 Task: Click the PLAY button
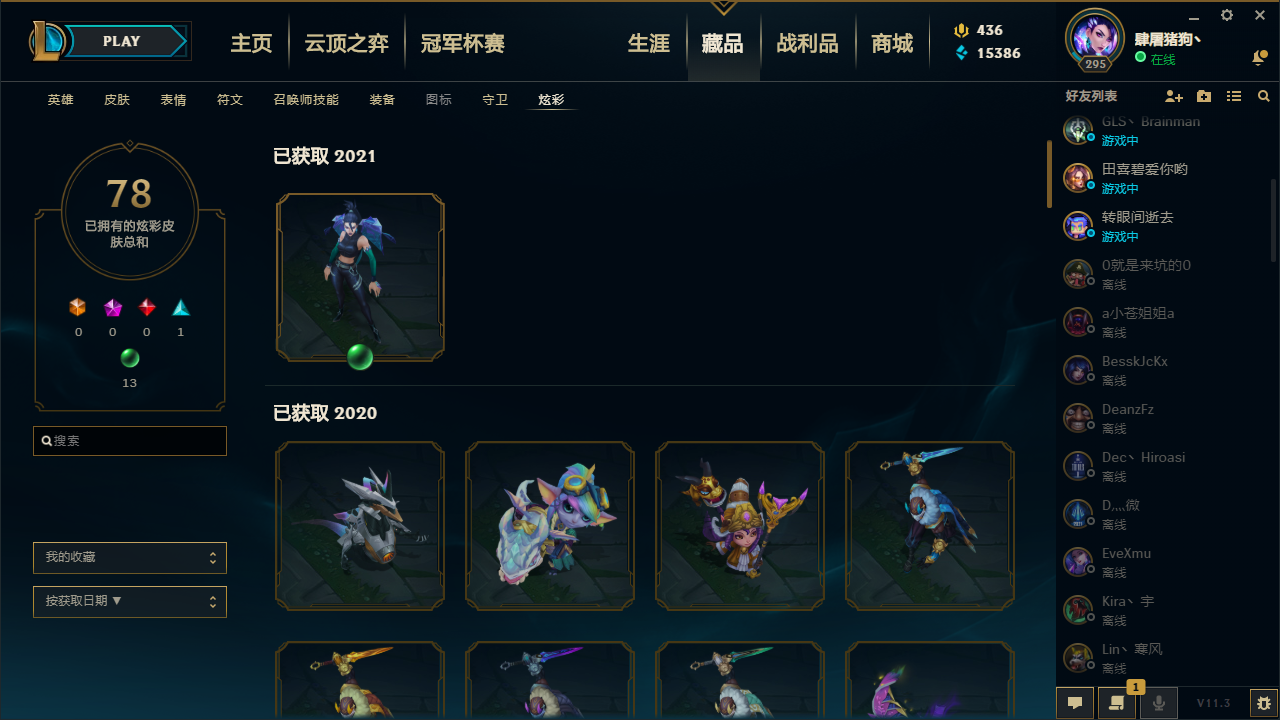[122, 41]
